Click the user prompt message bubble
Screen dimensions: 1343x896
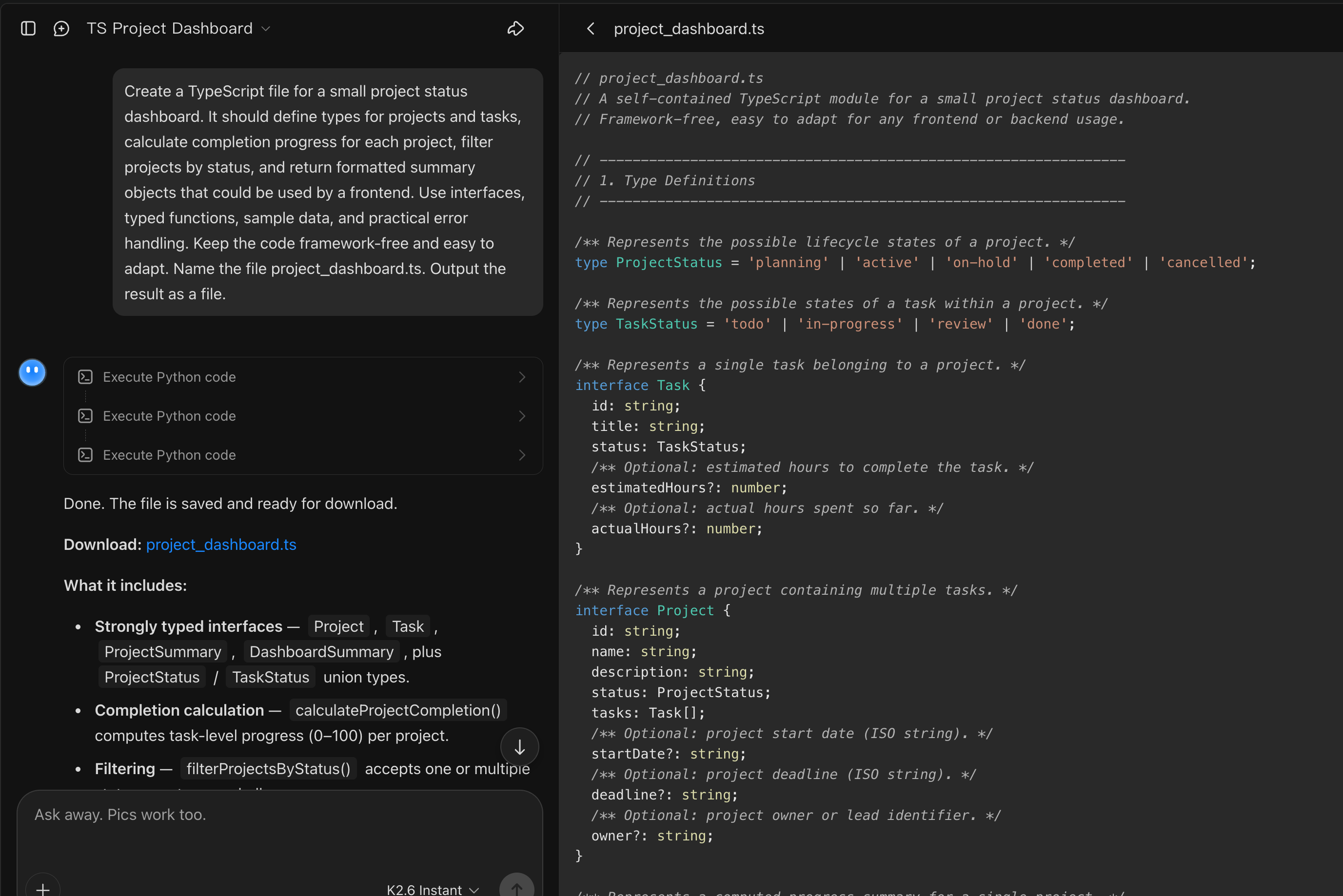point(328,193)
